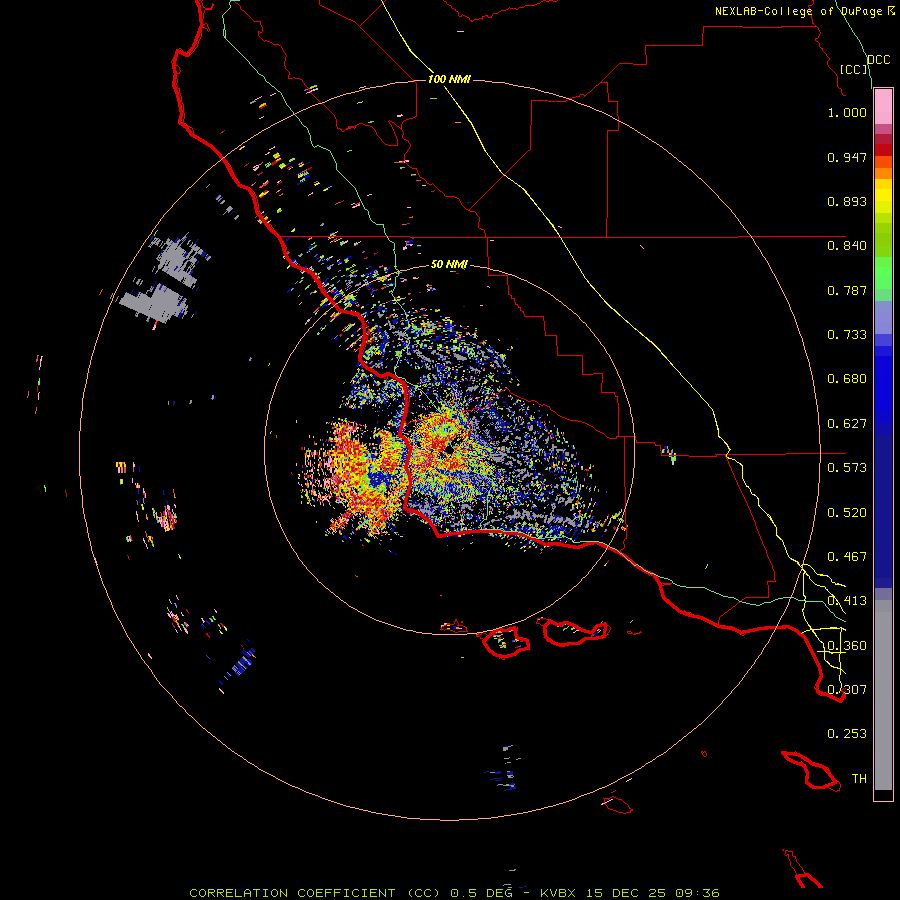The width and height of the screenshot is (900, 900).
Task: Click the 0.680 legend value
Action: [847, 379]
